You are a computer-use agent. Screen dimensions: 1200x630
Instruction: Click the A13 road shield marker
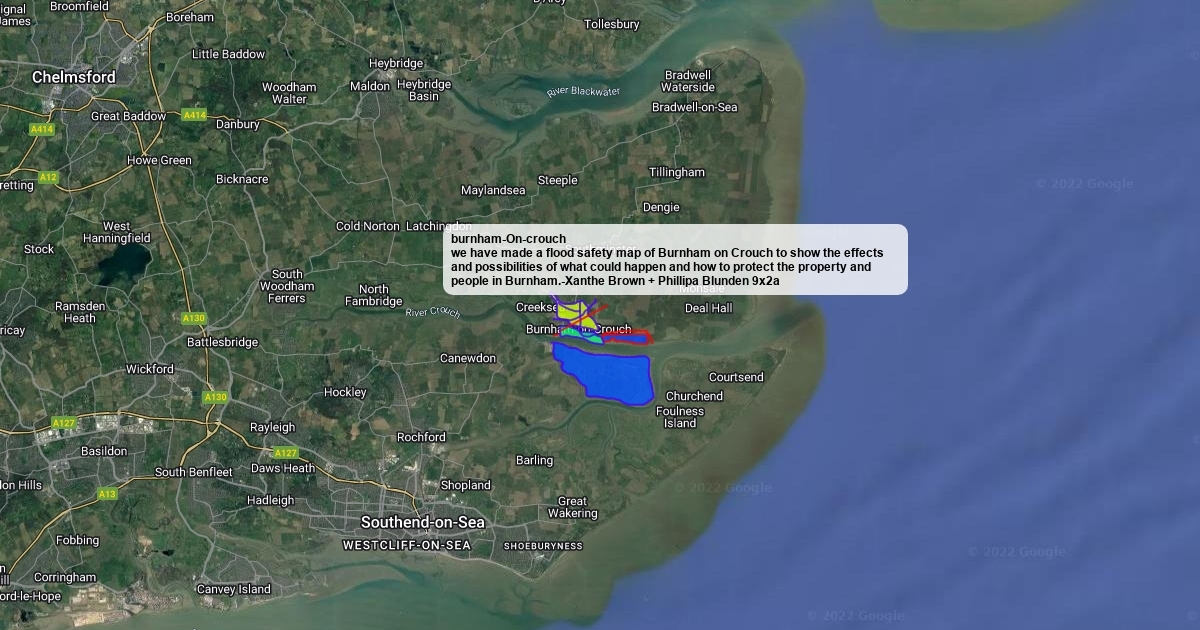pos(107,494)
